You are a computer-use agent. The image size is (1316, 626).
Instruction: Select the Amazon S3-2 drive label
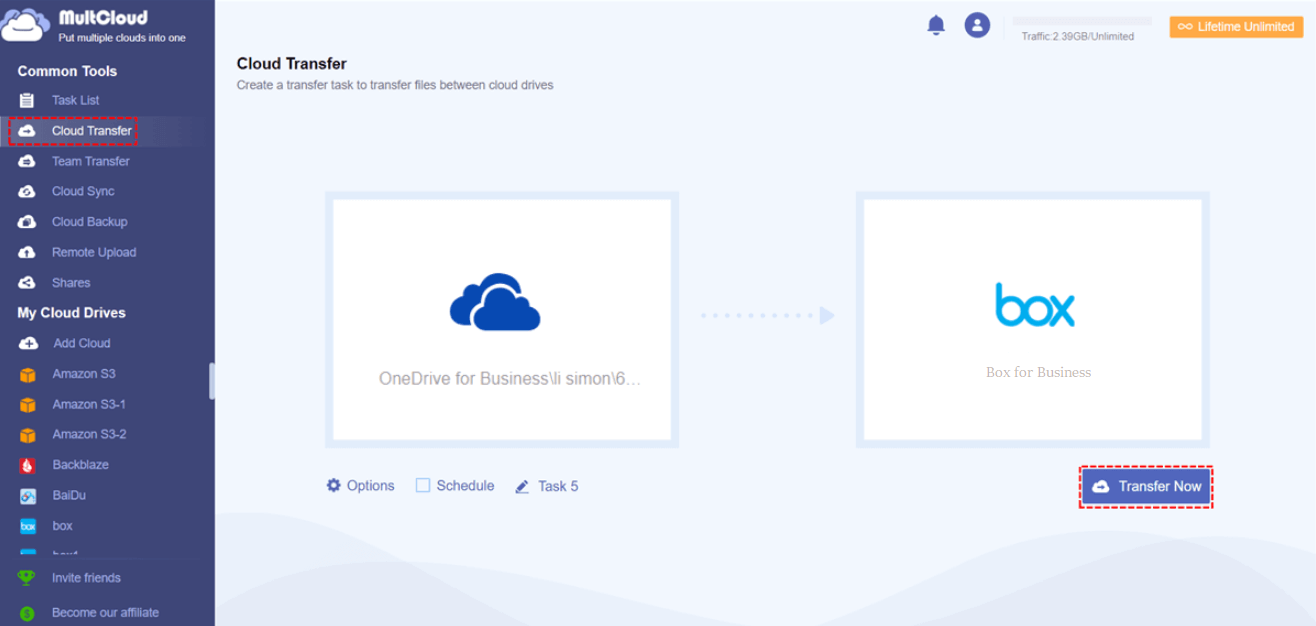pyautogui.click(x=90, y=435)
